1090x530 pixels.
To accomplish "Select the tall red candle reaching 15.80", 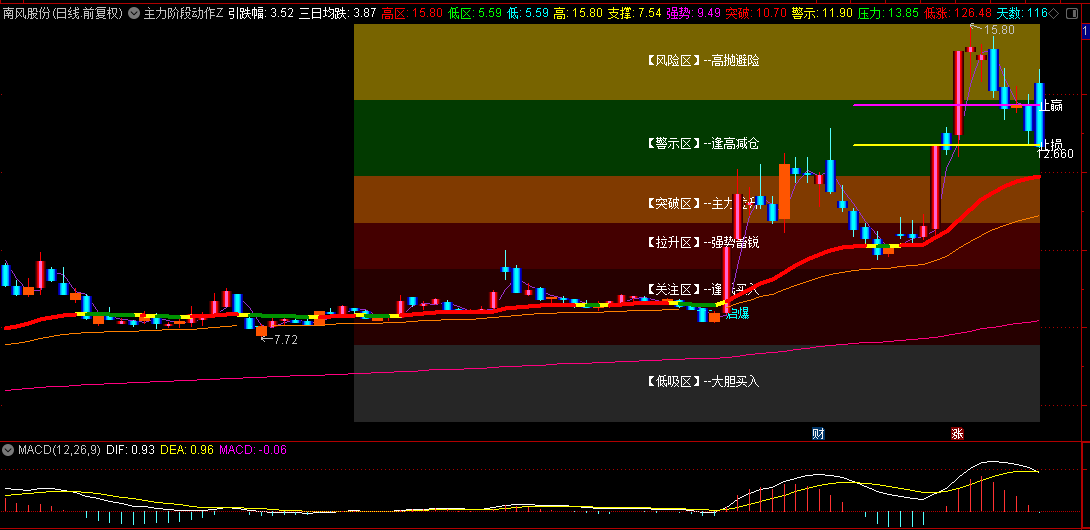I will [x=959, y=93].
